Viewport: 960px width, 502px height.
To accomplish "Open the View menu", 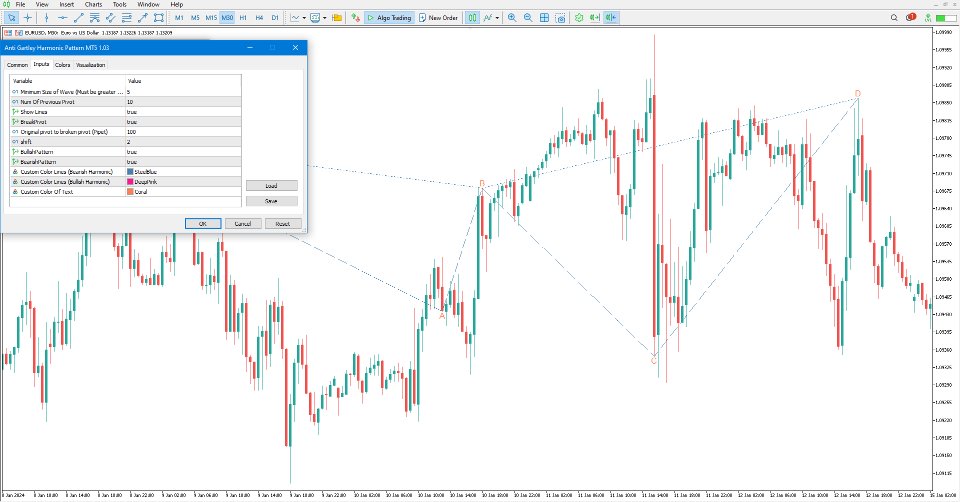I will point(42,4).
